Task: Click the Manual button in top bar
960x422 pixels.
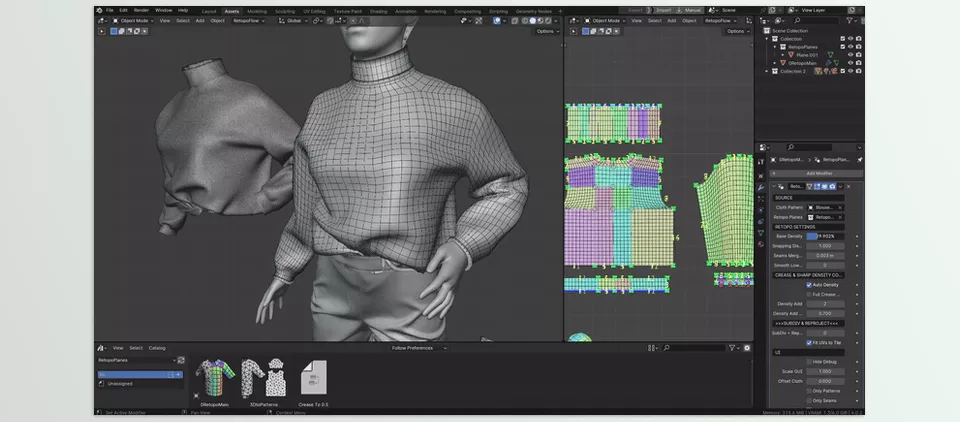Action: 689,10
